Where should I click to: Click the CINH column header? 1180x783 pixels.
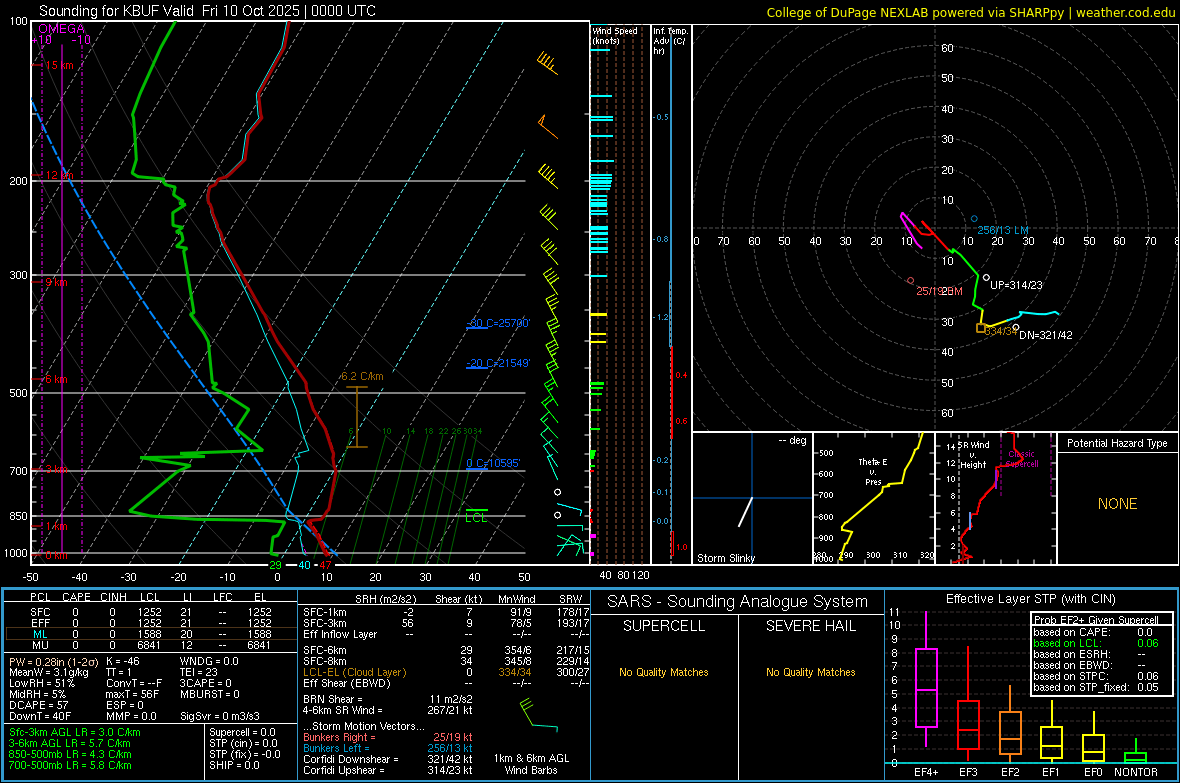pos(114,597)
